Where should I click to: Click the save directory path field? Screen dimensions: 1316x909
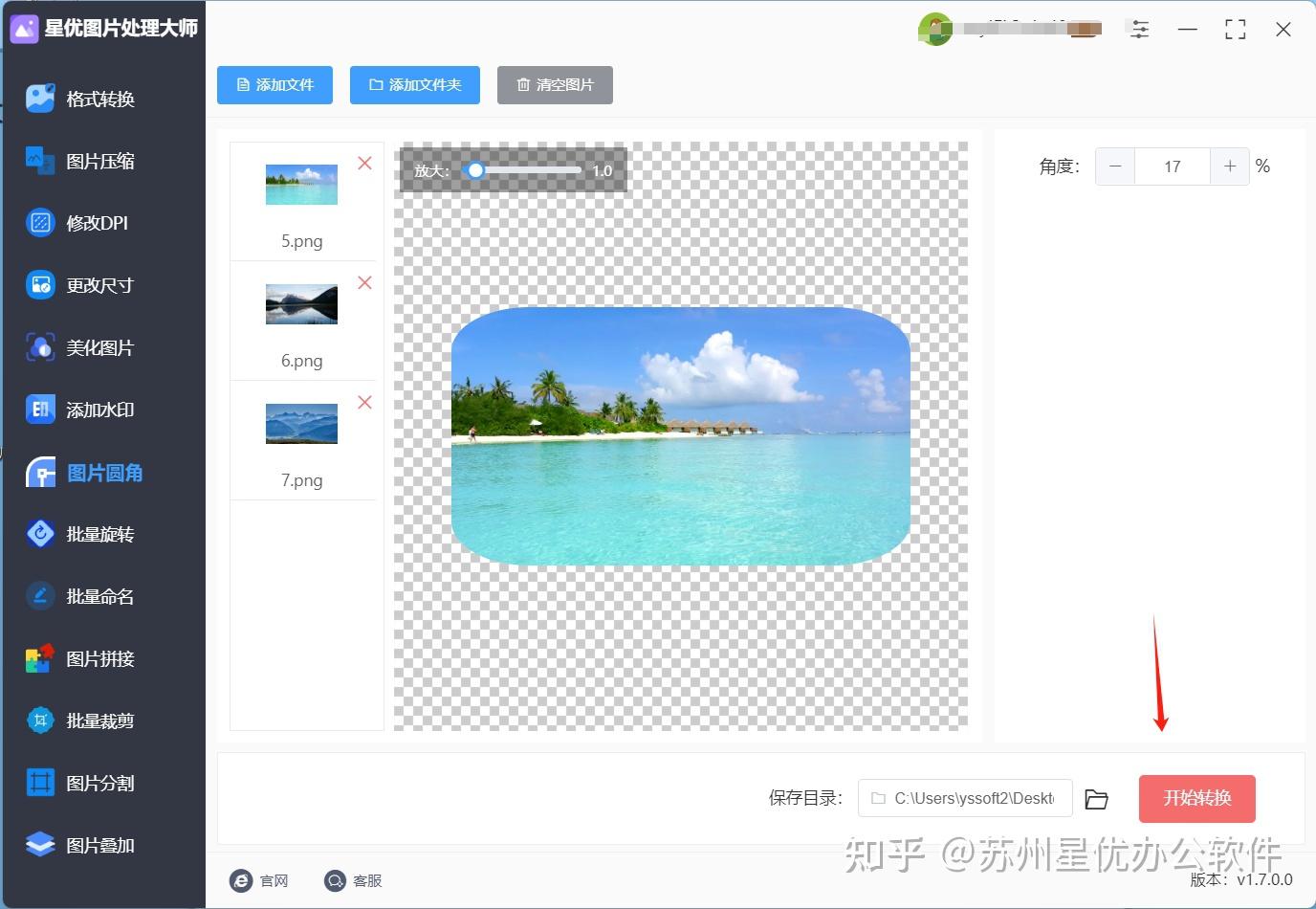click(964, 798)
